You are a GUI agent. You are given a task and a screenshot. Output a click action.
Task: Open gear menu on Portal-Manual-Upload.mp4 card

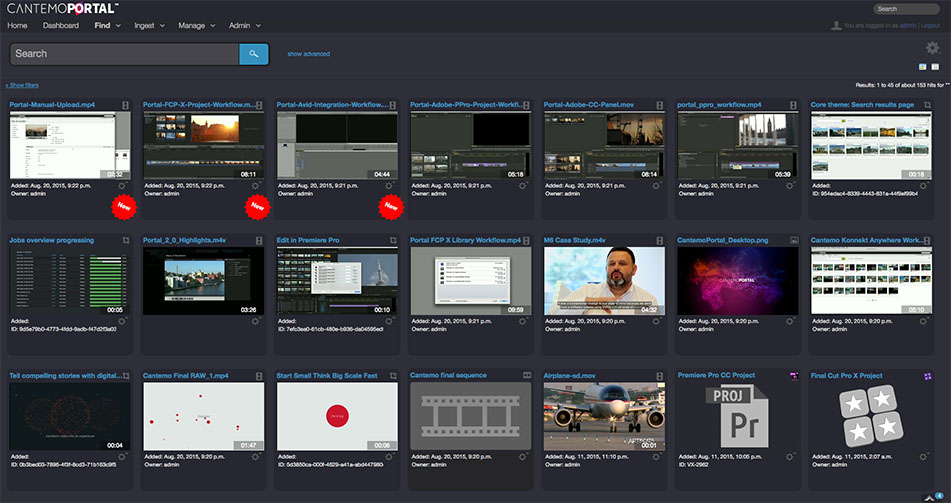point(122,186)
